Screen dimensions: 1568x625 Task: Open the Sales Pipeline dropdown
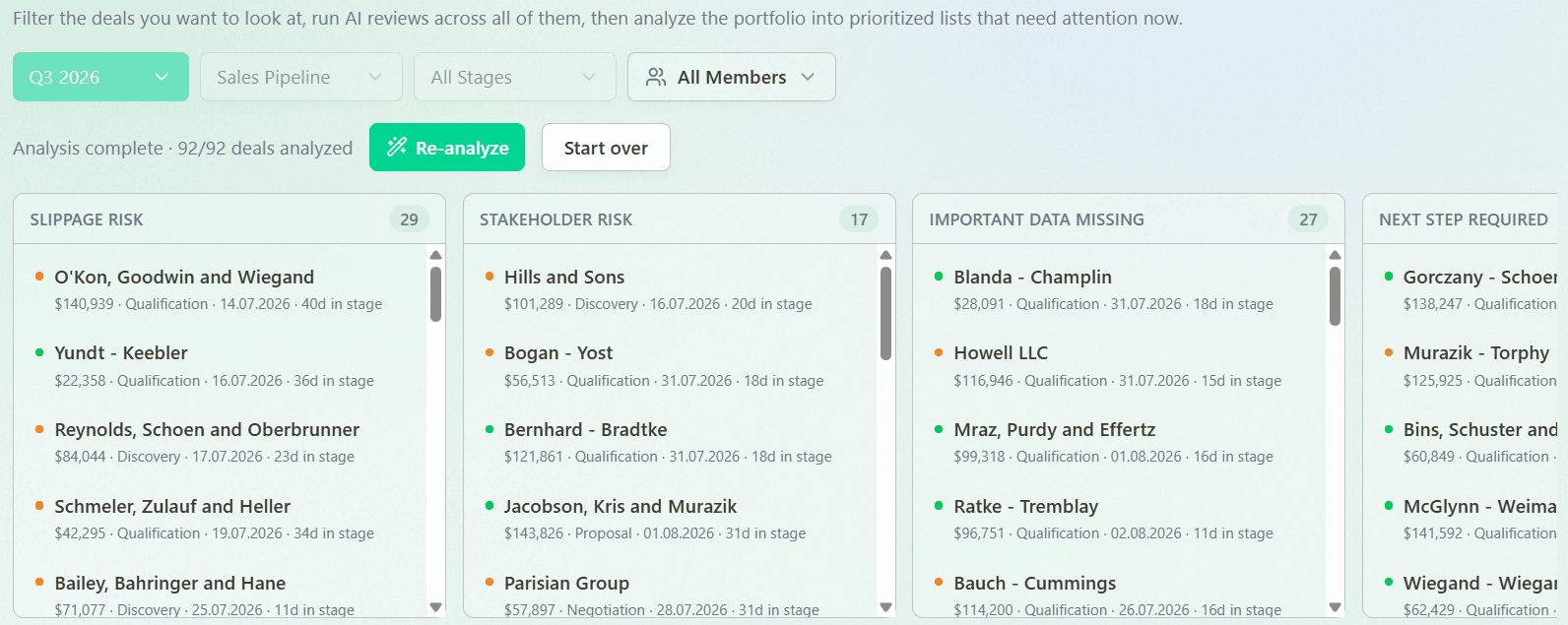(301, 77)
